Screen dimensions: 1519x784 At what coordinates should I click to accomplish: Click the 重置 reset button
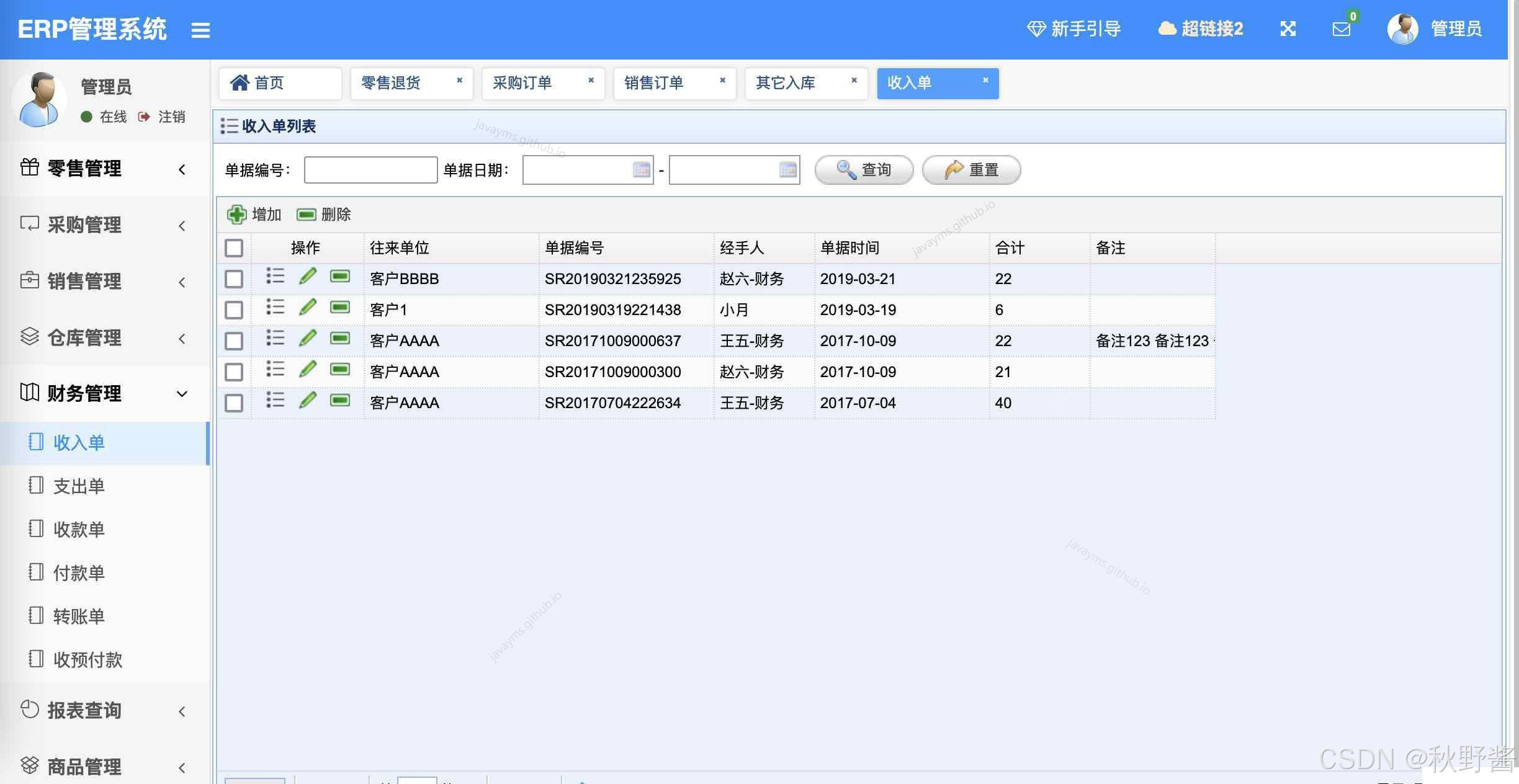(971, 170)
